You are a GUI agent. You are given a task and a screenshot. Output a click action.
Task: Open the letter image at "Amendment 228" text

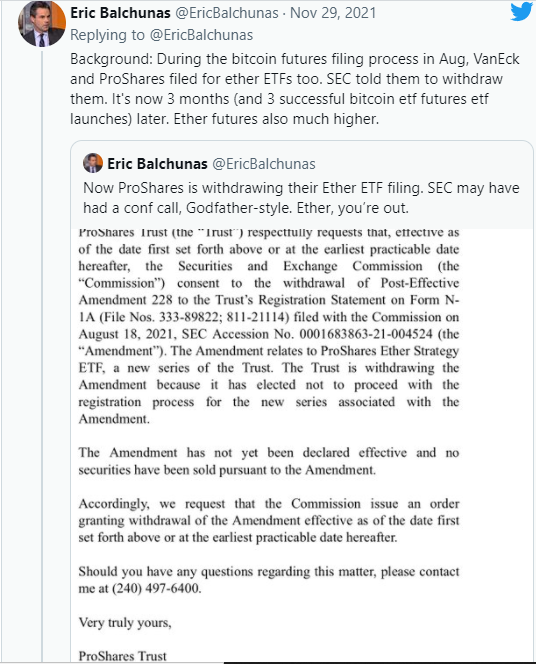tap(125, 300)
